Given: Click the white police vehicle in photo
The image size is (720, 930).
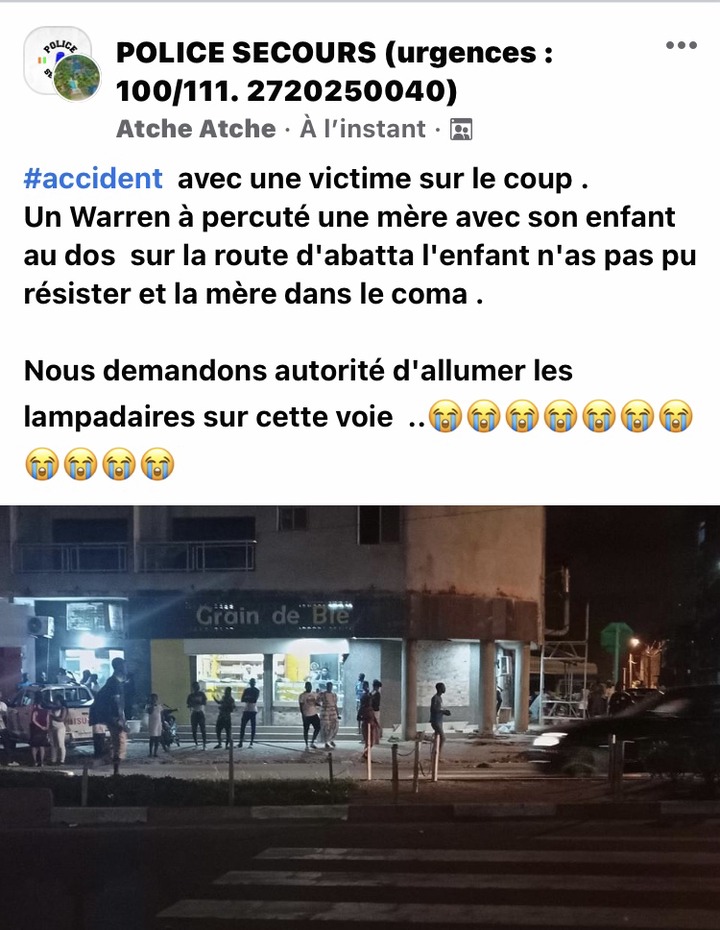Looking at the screenshot, I should tap(50, 714).
